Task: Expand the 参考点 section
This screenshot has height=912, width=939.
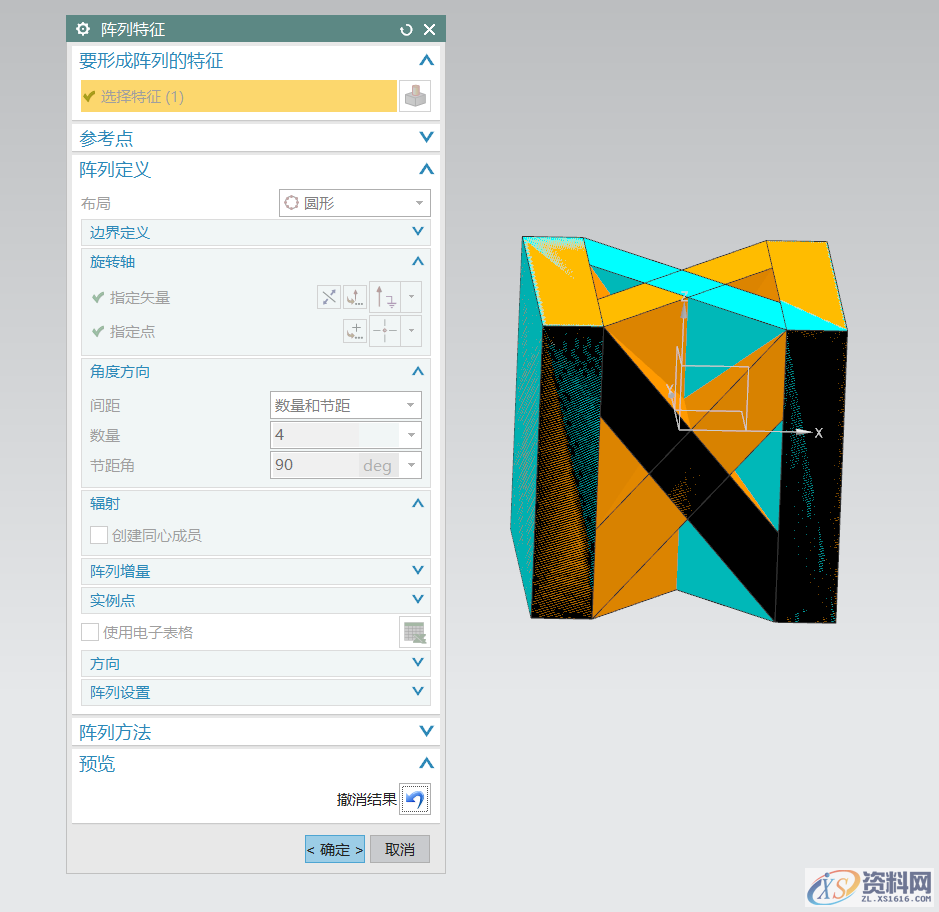Action: [x=256, y=137]
